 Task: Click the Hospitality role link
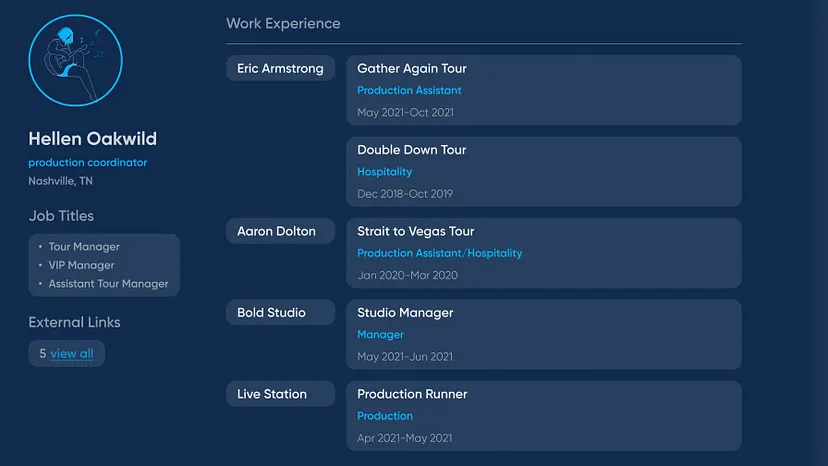pyautogui.click(x=384, y=172)
